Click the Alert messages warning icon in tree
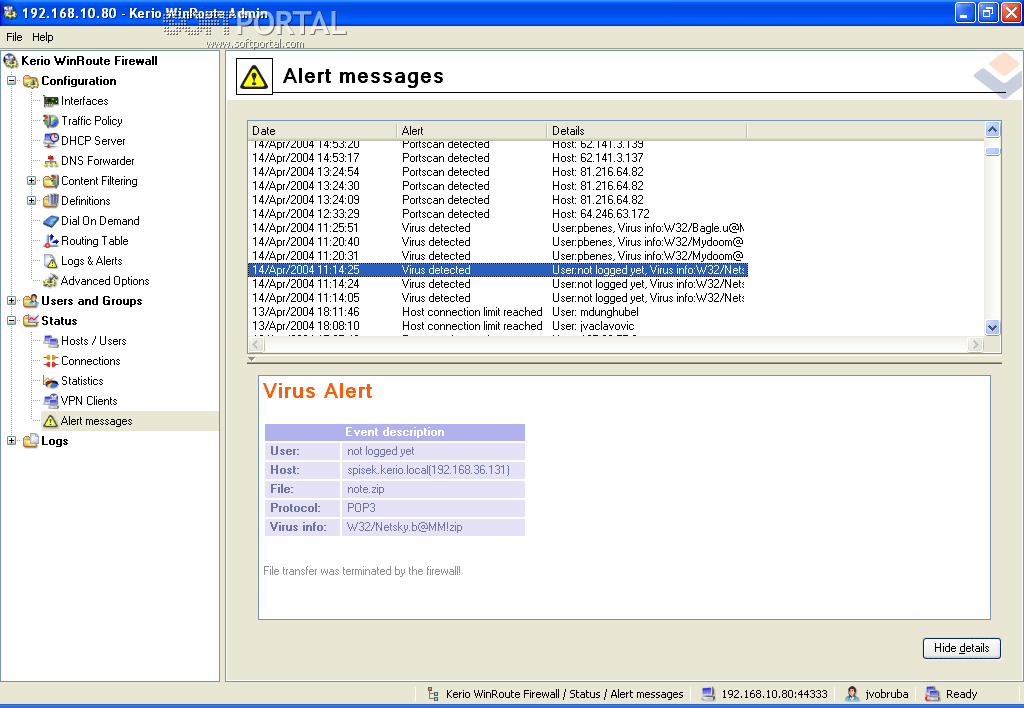1024x708 pixels. [x=50, y=421]
